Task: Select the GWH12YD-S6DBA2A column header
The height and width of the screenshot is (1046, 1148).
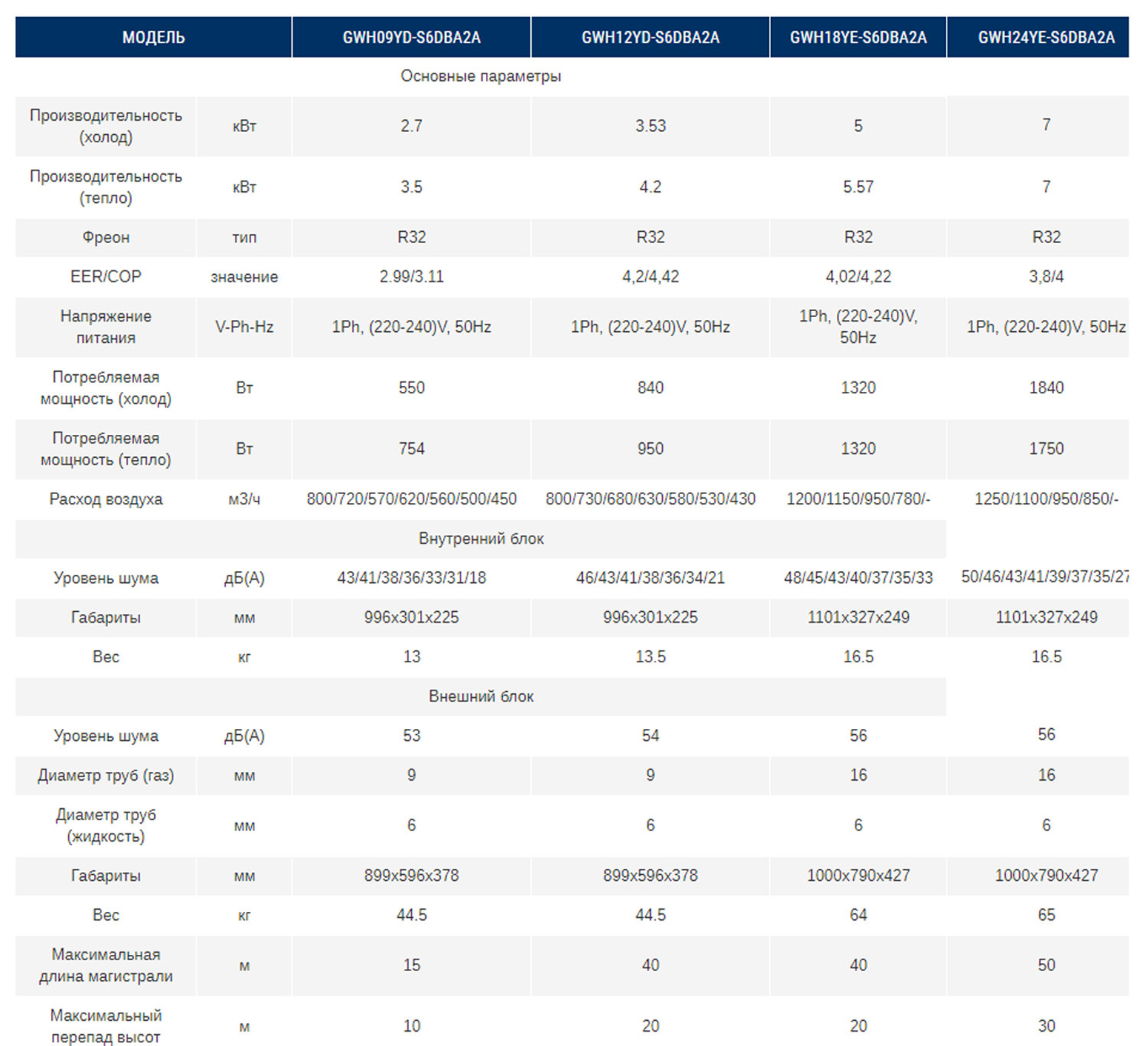Action: [x=650, y=37]
